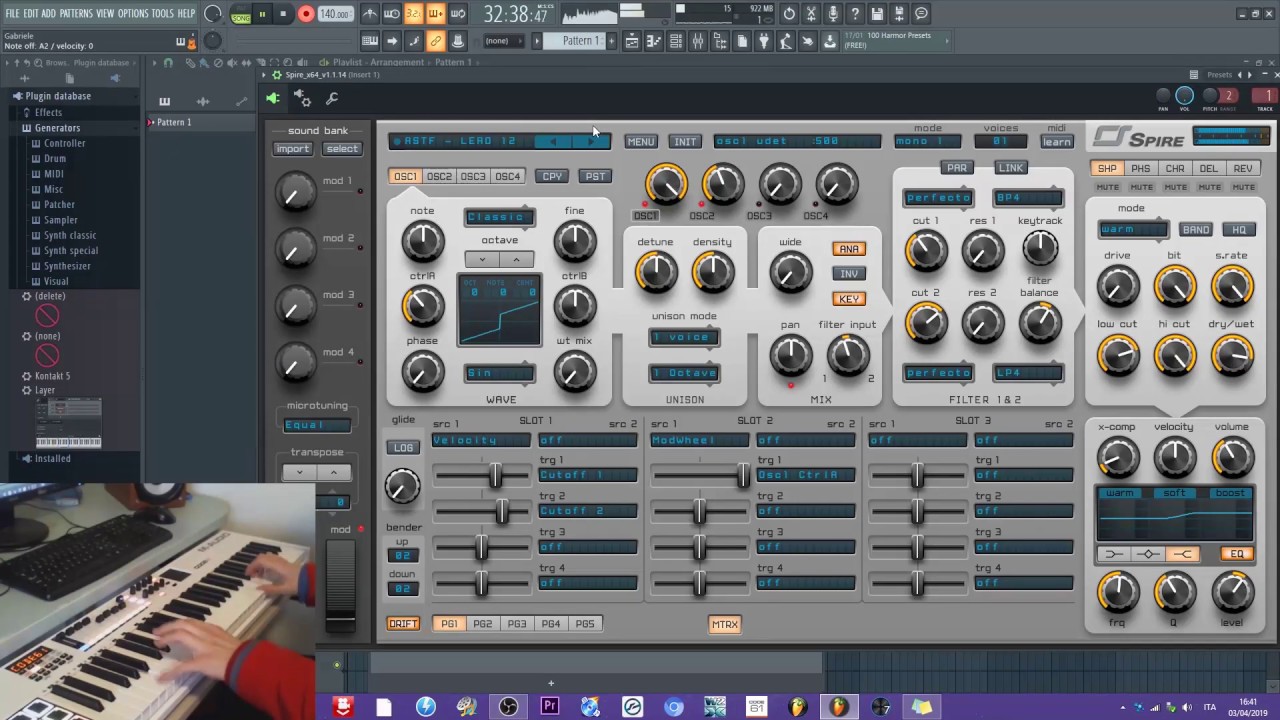Click the metronome icon in toolbar
This screenshot has height=720, width=1280.
point(370,14)
